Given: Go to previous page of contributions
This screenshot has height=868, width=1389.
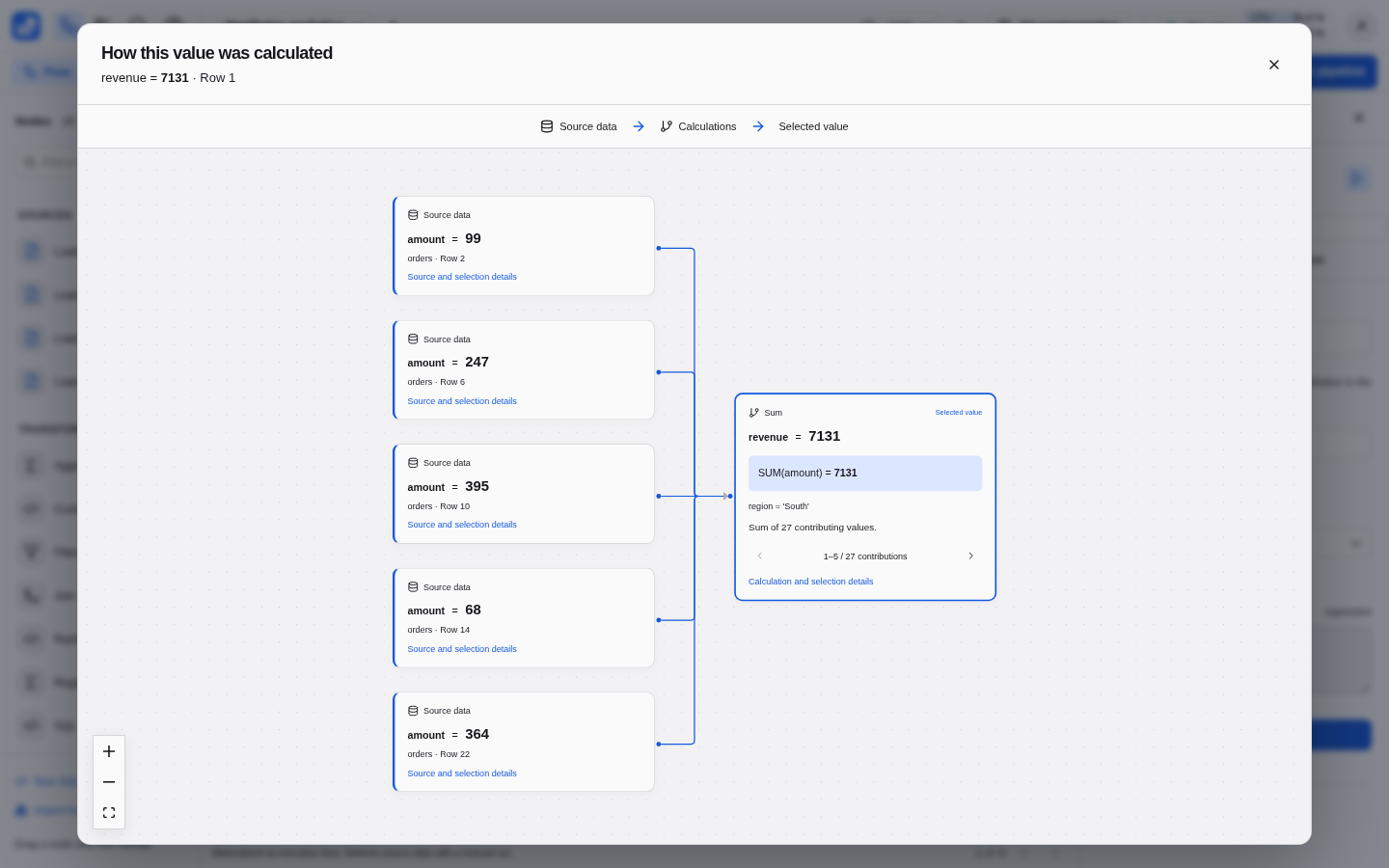Looking at the screenshot, I should [x=760, y=556].
